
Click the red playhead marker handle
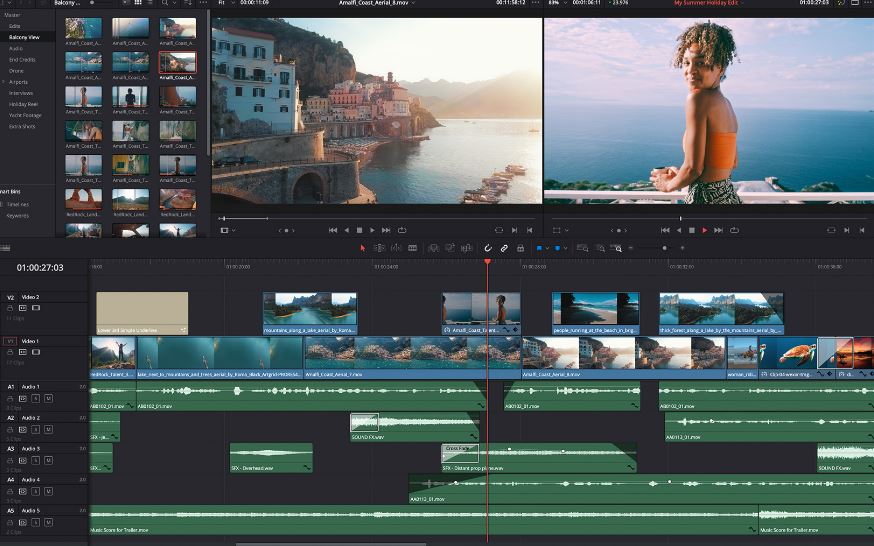pos(488,261)
